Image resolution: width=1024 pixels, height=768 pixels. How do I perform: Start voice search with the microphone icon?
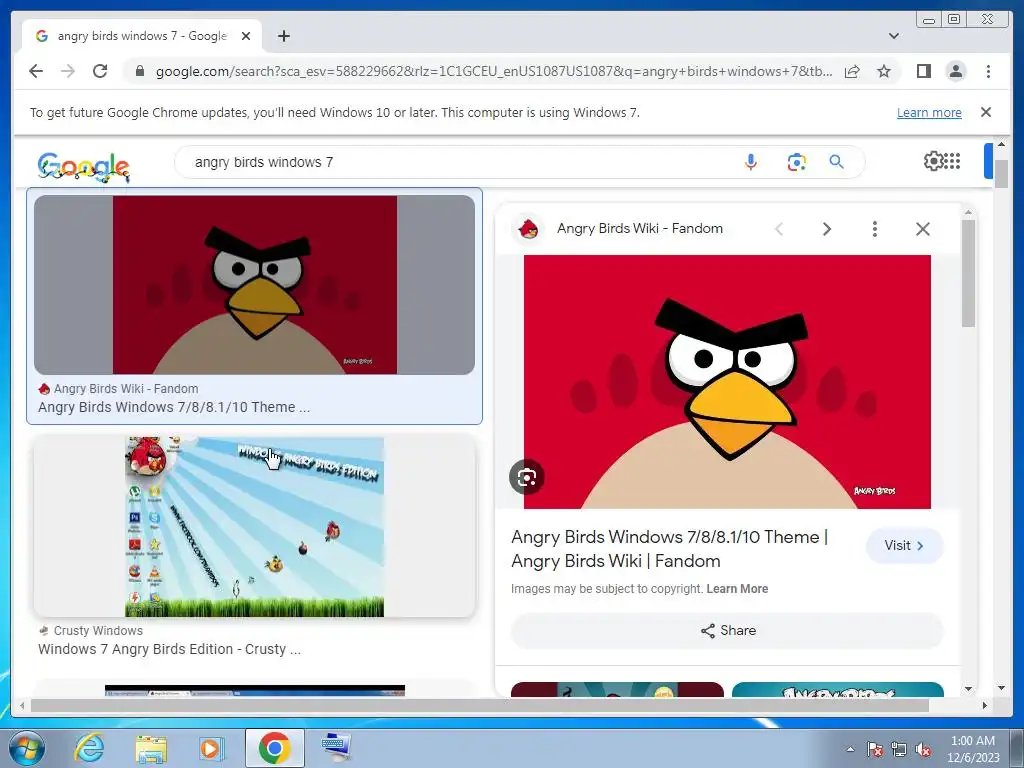click(751, 162)
